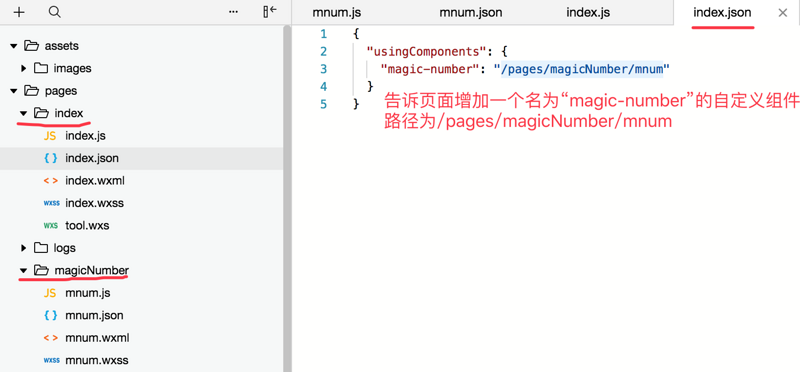Collapse the magicNumber folder arrow
The height and width of the screenshot is (372, 800).
click(23, 270)
